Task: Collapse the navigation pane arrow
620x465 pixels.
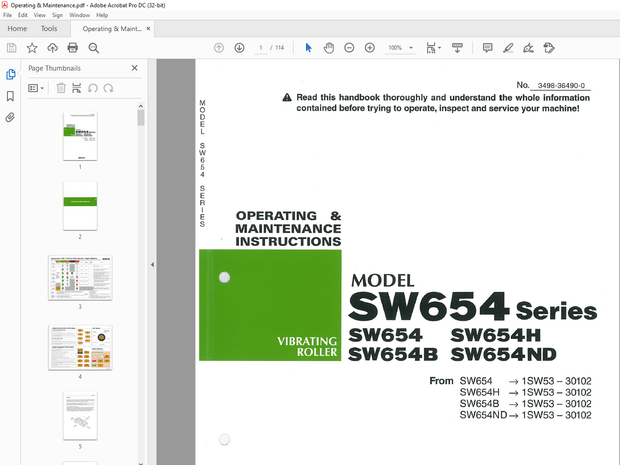Action: tap(152, 265)
